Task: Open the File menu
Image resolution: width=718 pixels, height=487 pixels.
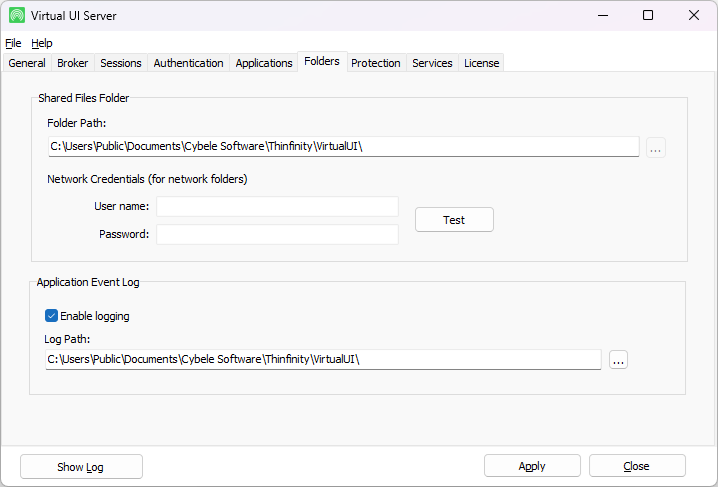Action: (13, 43)
